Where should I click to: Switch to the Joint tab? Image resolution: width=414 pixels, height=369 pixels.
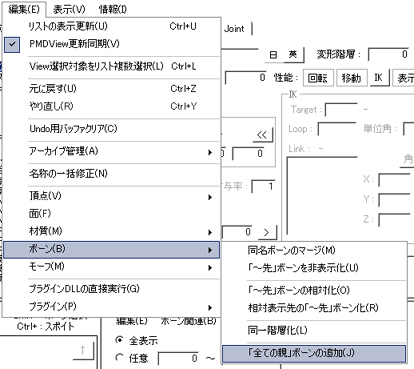pyautogui.click(x=235, y=29)
